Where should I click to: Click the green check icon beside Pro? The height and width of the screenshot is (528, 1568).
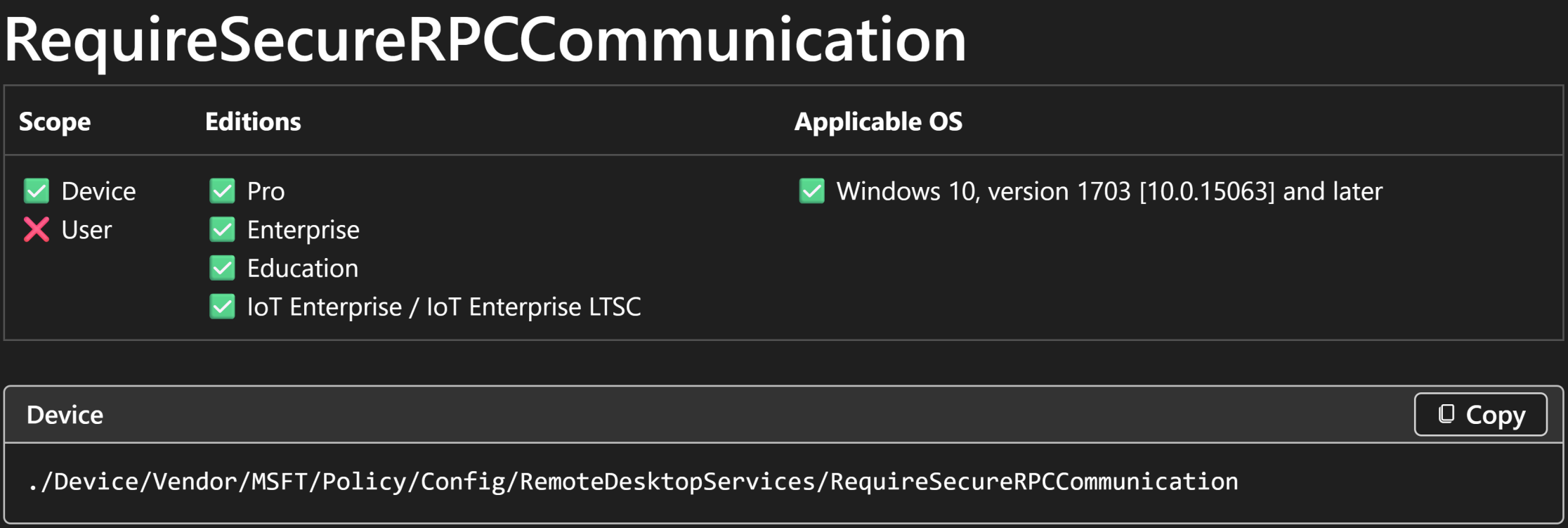point(222,191)
